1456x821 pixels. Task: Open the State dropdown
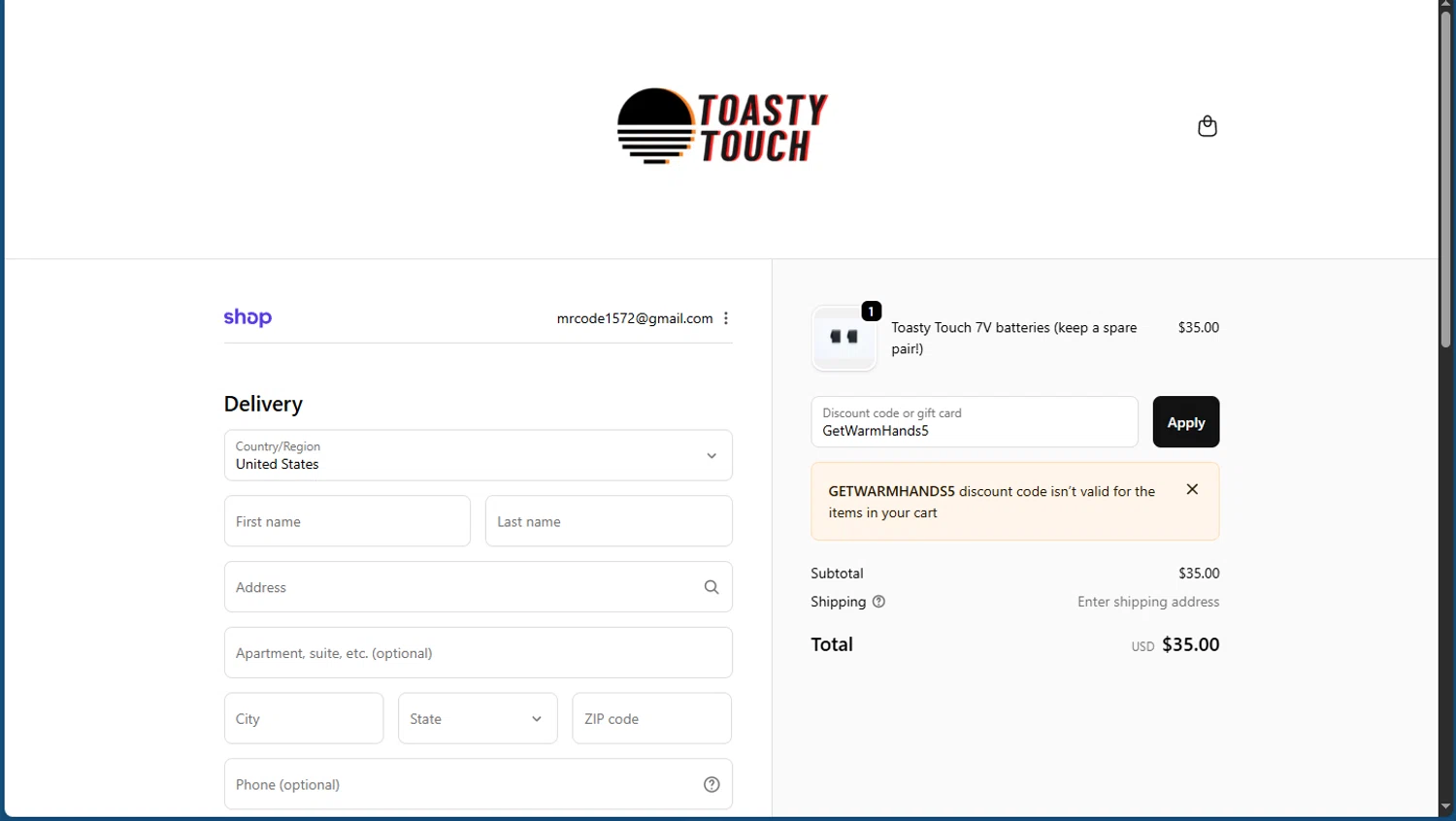(478, 718)
